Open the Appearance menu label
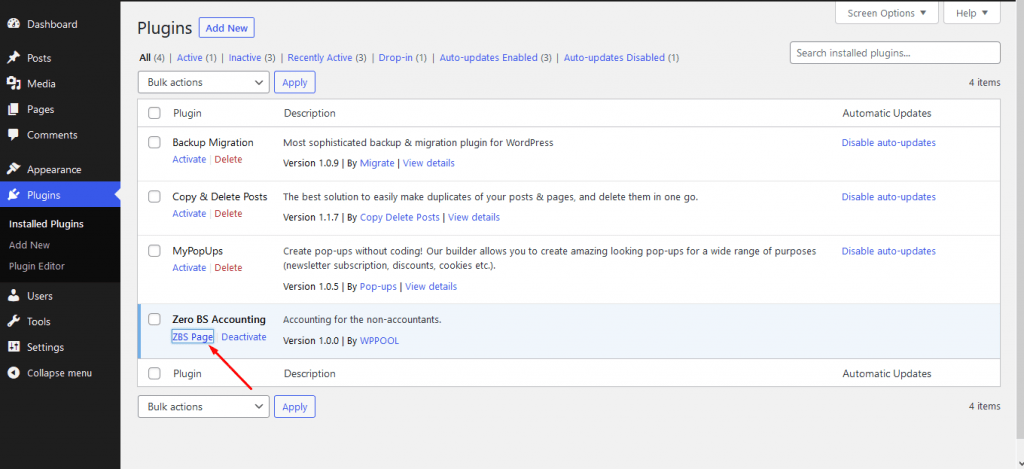 (54, 169)
